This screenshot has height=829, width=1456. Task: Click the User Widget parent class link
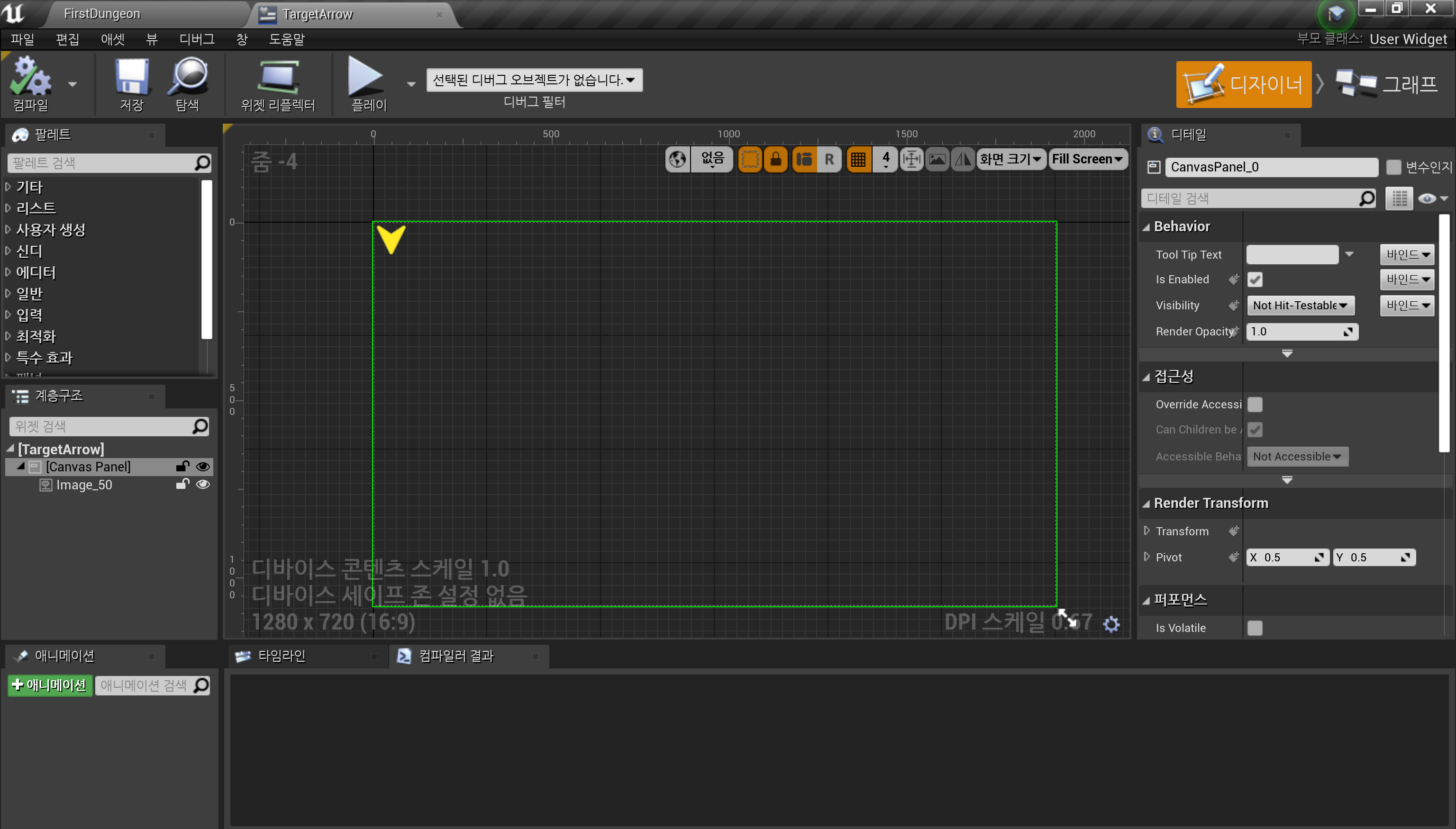point(1408,39)
